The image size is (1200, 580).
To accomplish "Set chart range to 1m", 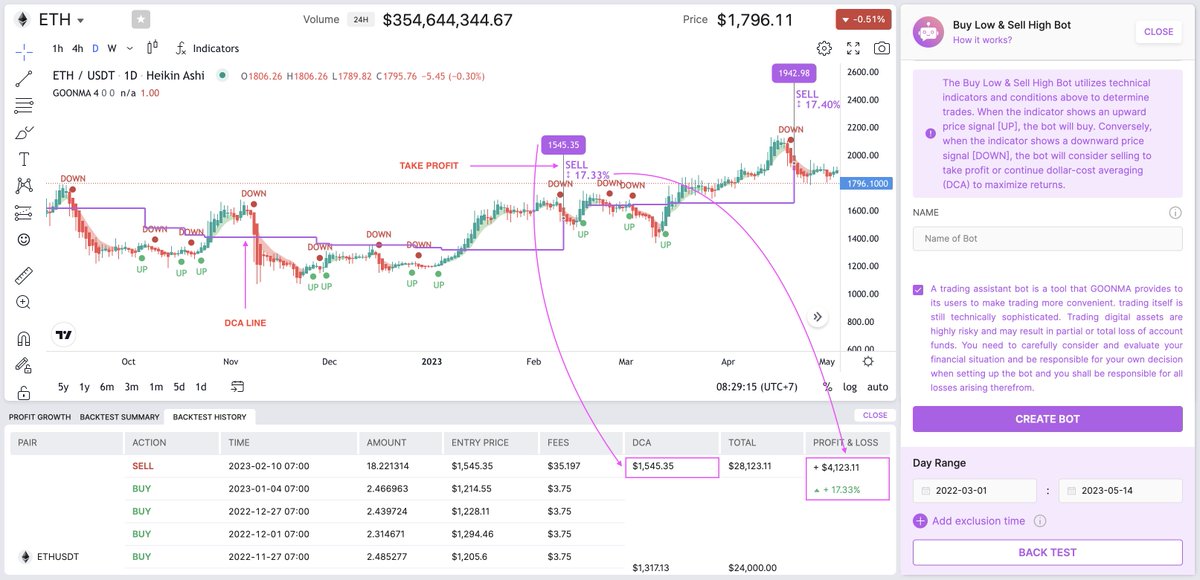I will [x=156, y=386].
